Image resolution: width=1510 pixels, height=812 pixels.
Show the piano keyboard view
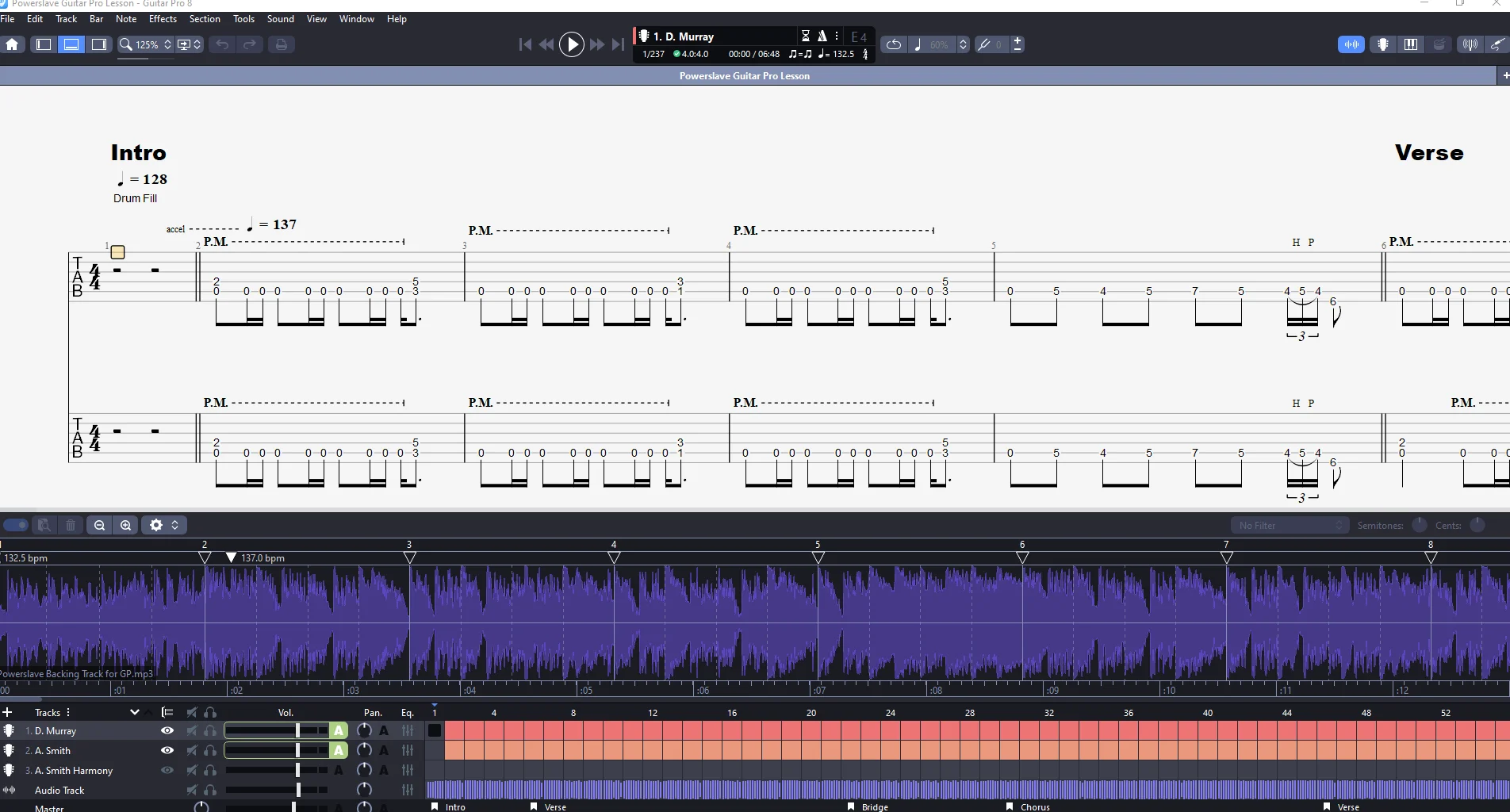(1411, 44)
